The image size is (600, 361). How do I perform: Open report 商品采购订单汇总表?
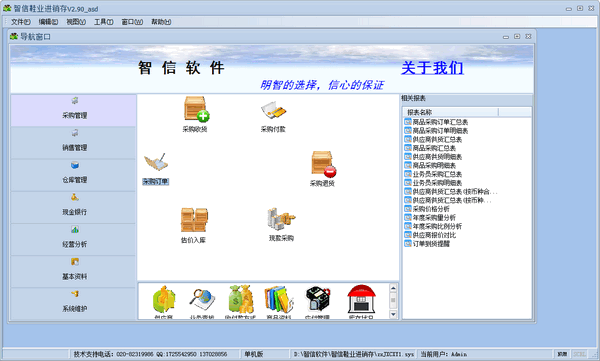[x=436, y=122]
